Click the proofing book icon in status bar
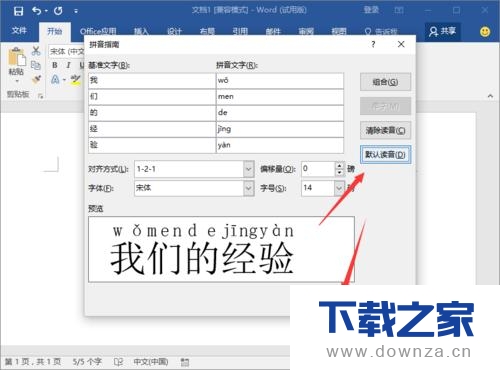 tap(118, 362)
